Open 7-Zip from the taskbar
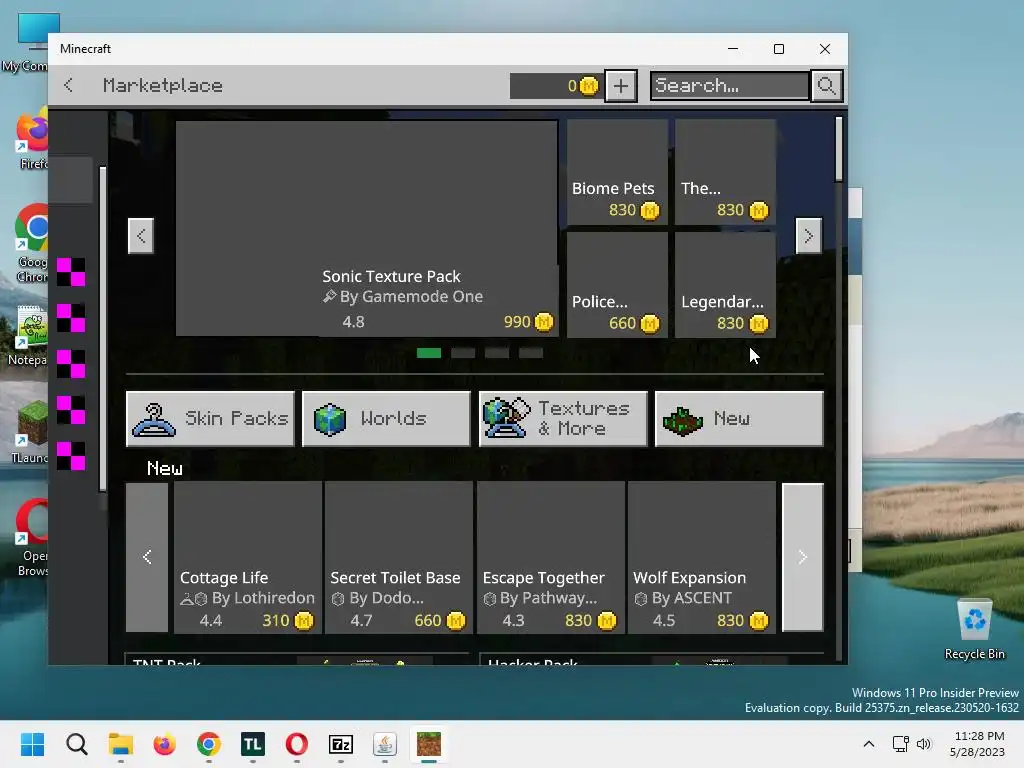1024x768 pixels. click(x=341, y=744)
